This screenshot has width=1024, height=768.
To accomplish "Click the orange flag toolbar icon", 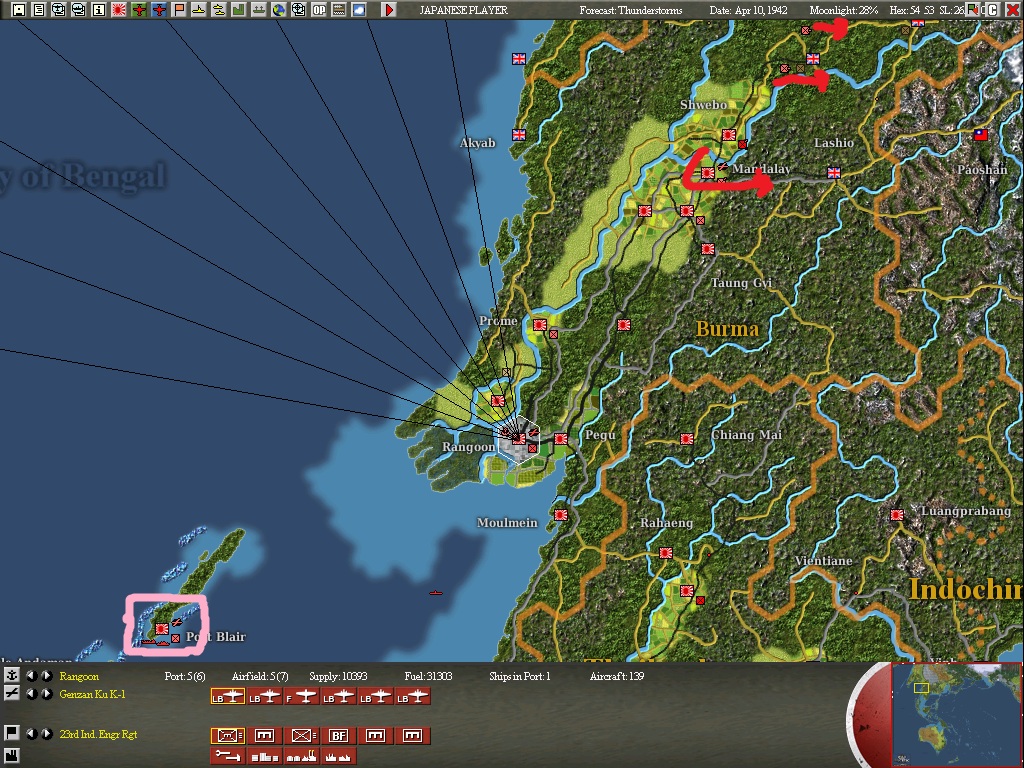I will pyautogui.click(x=178, y=10).
